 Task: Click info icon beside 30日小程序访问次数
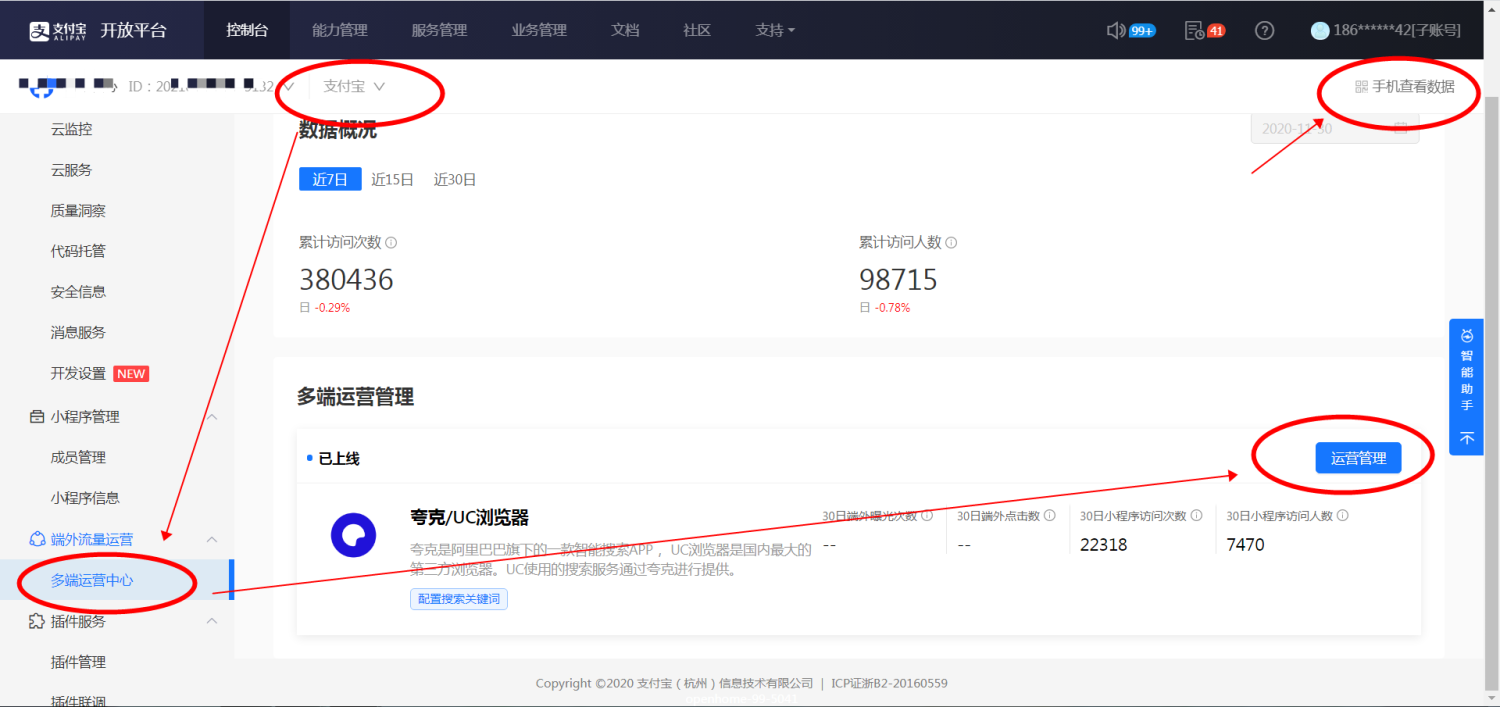pyautogui.click(x=1195, y=516)
